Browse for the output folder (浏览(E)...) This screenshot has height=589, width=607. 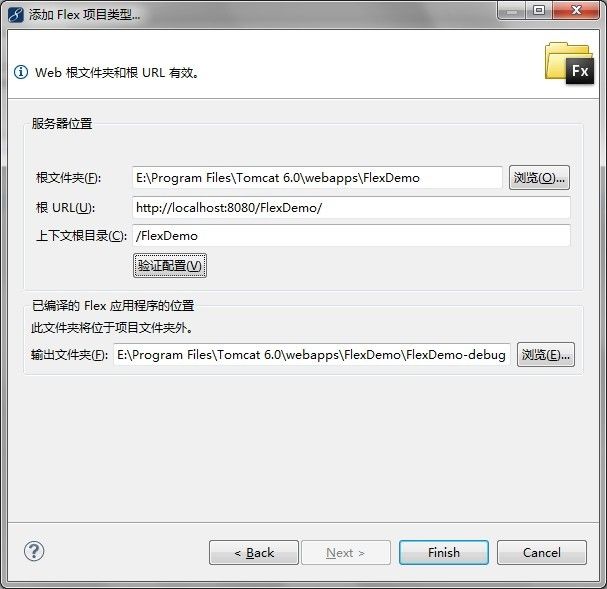[545, 354]
